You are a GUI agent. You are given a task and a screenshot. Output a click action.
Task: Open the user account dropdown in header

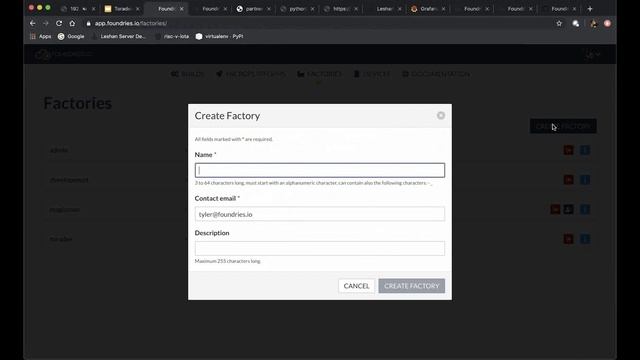click(x=593, y=54)
